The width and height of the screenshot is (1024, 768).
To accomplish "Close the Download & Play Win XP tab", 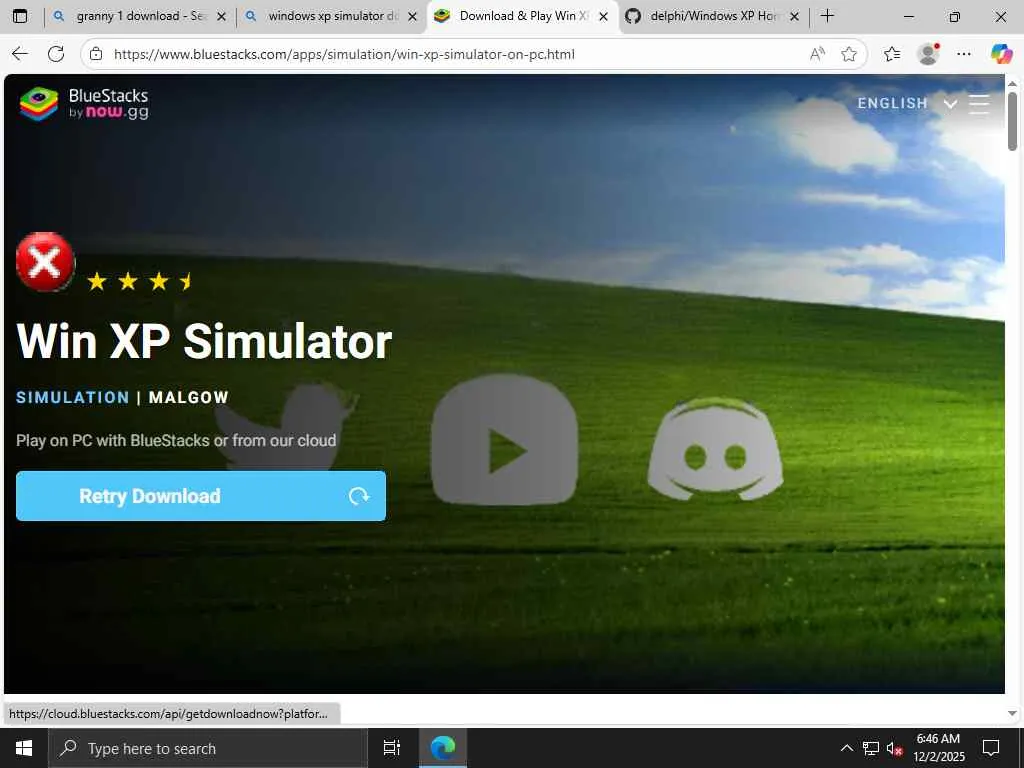I will click(603, 17).
